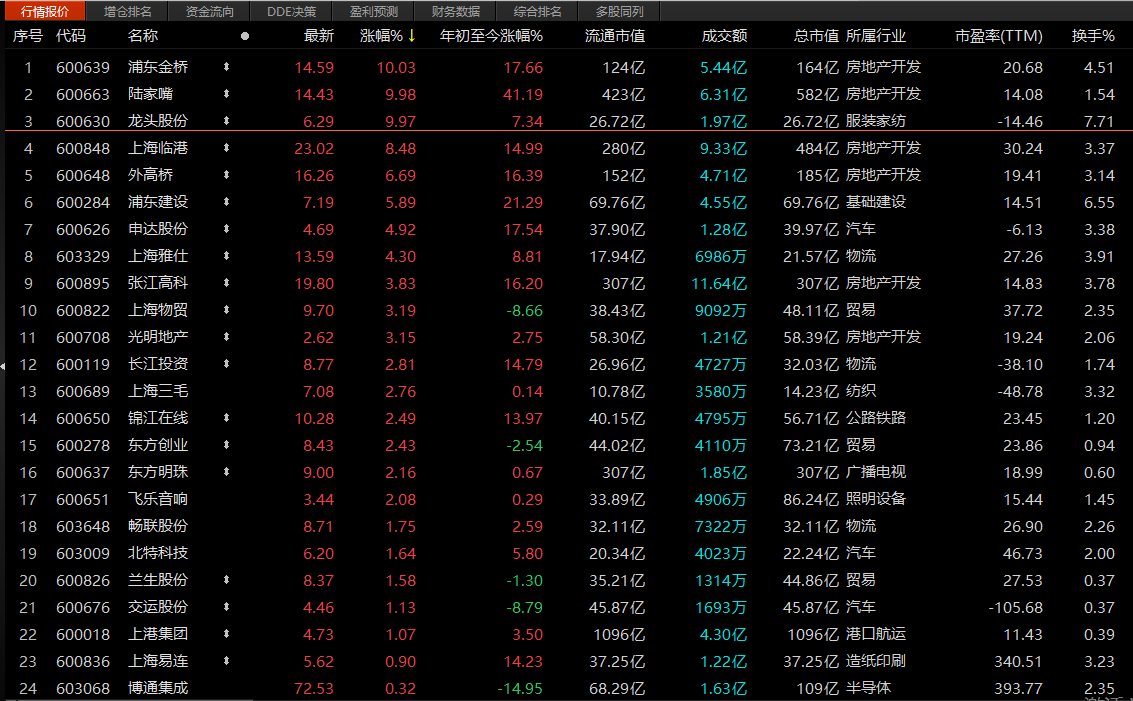Open the 多股同列 tab

[x=619, y=12]
